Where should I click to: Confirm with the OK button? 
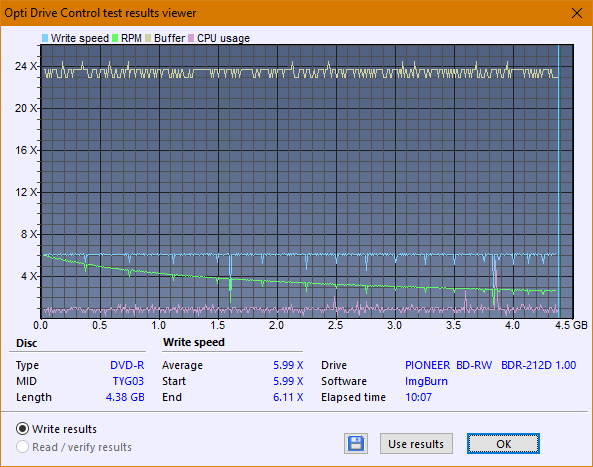tap(503, 444)
